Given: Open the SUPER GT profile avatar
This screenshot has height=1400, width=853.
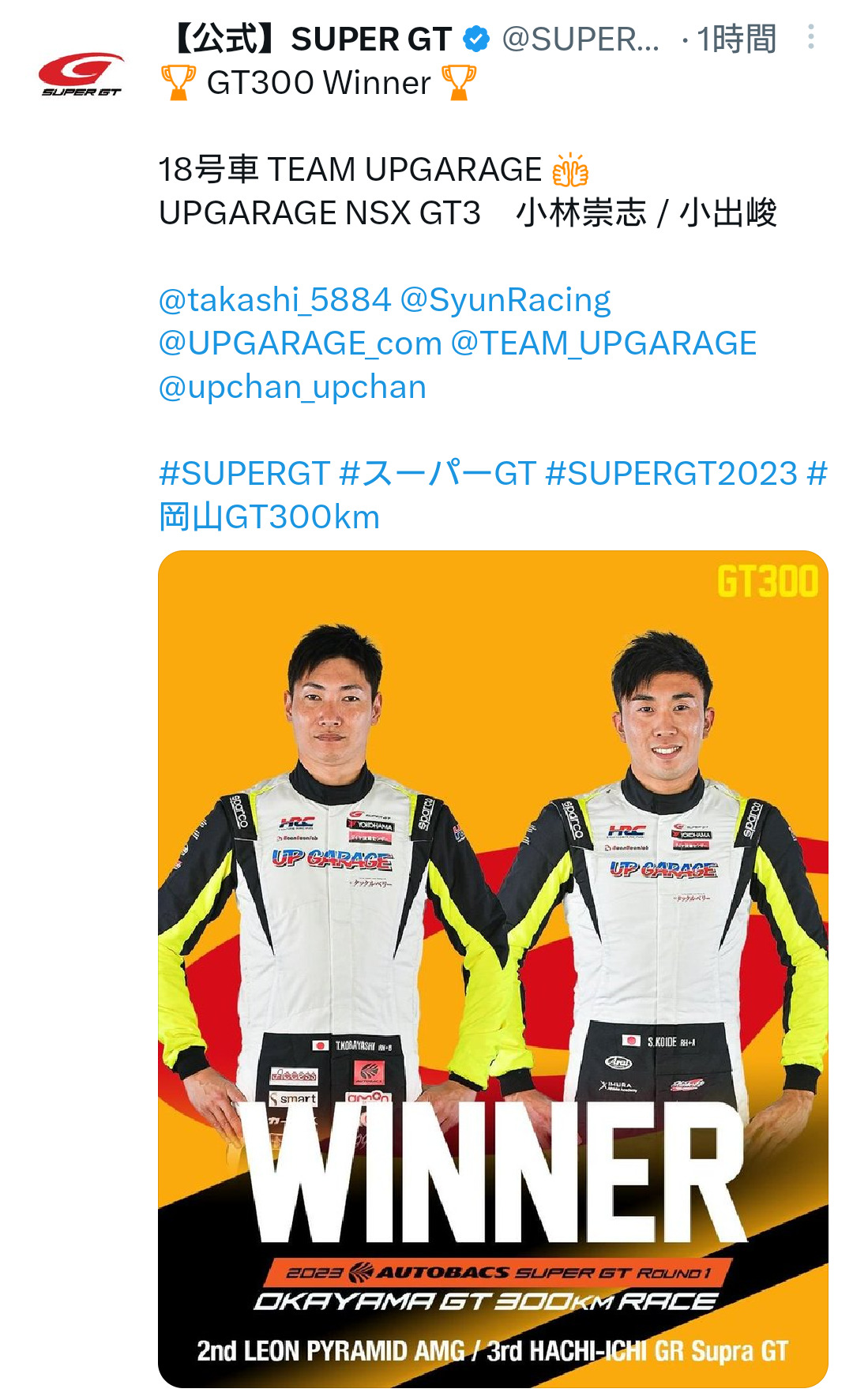Looking at the screenshot, I should click(x=81, y=74).
